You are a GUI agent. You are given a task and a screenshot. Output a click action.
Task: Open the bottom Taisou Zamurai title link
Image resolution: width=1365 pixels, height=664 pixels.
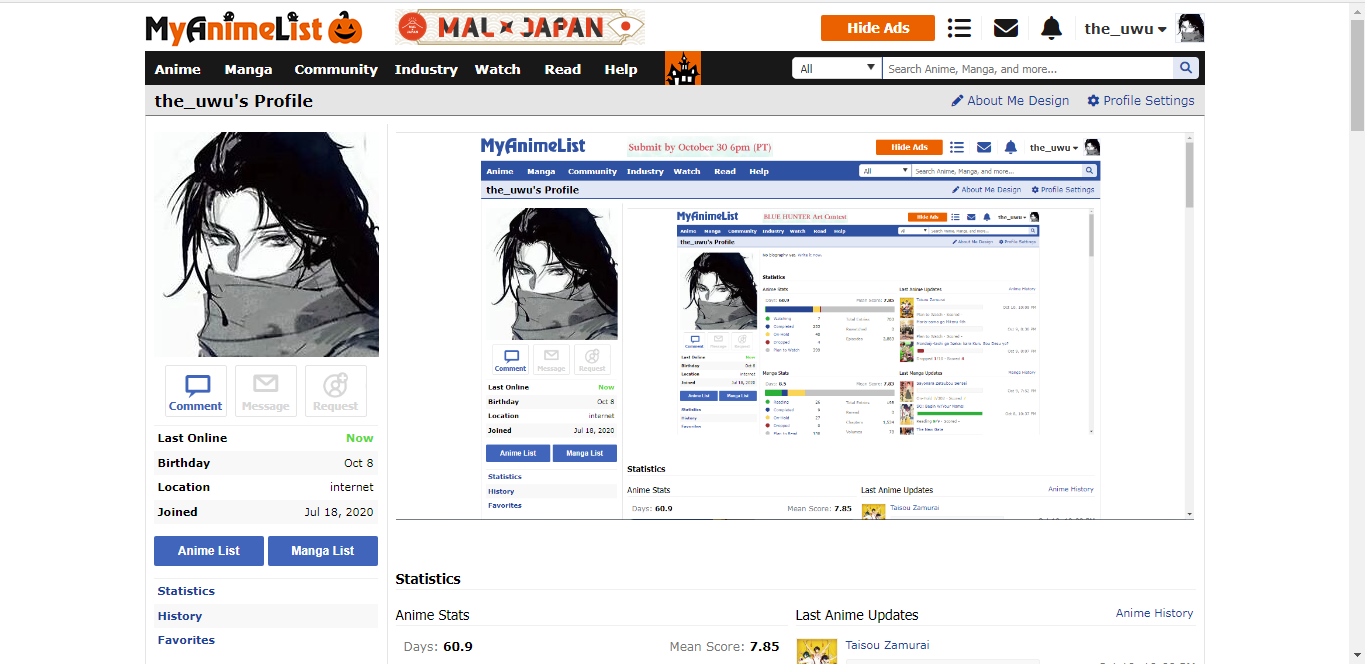pos(887,645)
